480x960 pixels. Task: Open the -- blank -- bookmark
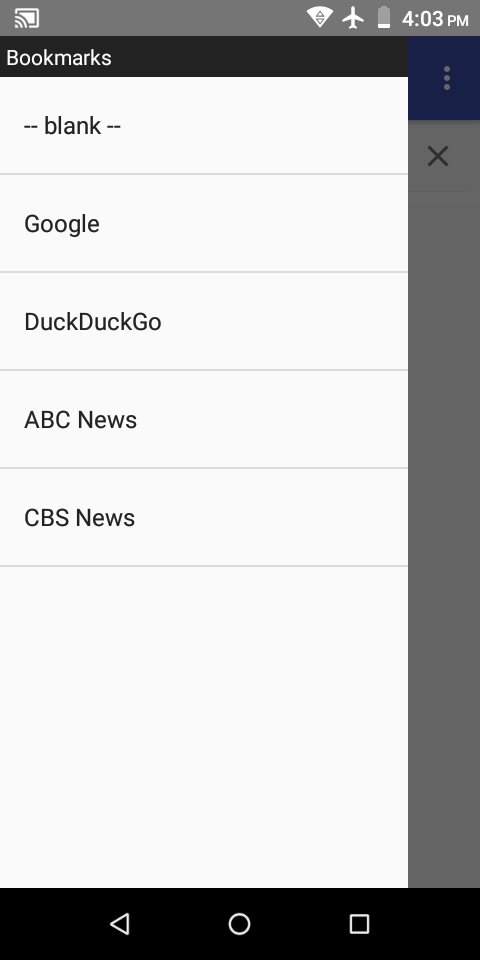204,126
